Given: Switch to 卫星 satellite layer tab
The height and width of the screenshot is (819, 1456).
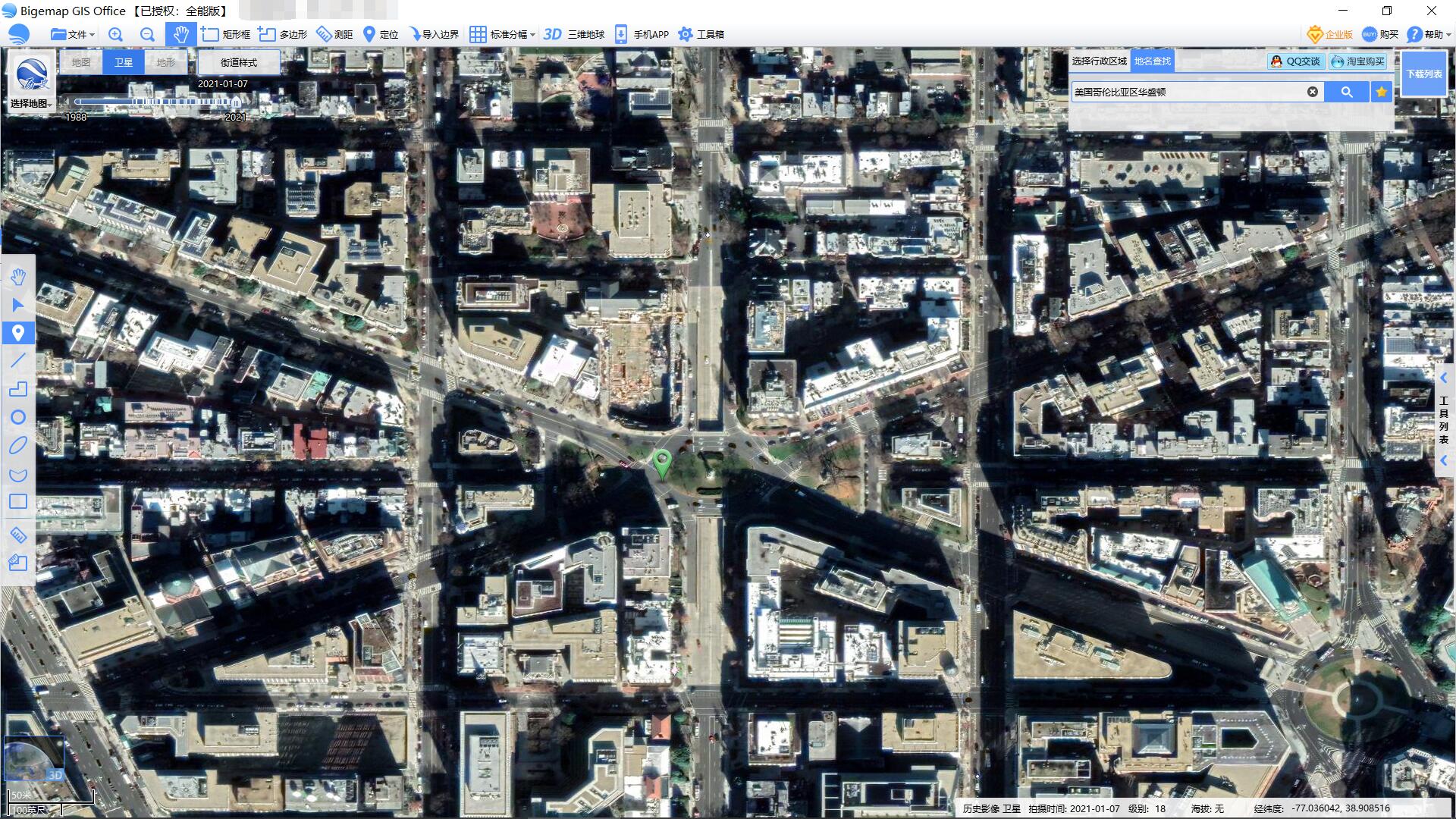Looking at the screenshot, I should click(x=124, y=62).
